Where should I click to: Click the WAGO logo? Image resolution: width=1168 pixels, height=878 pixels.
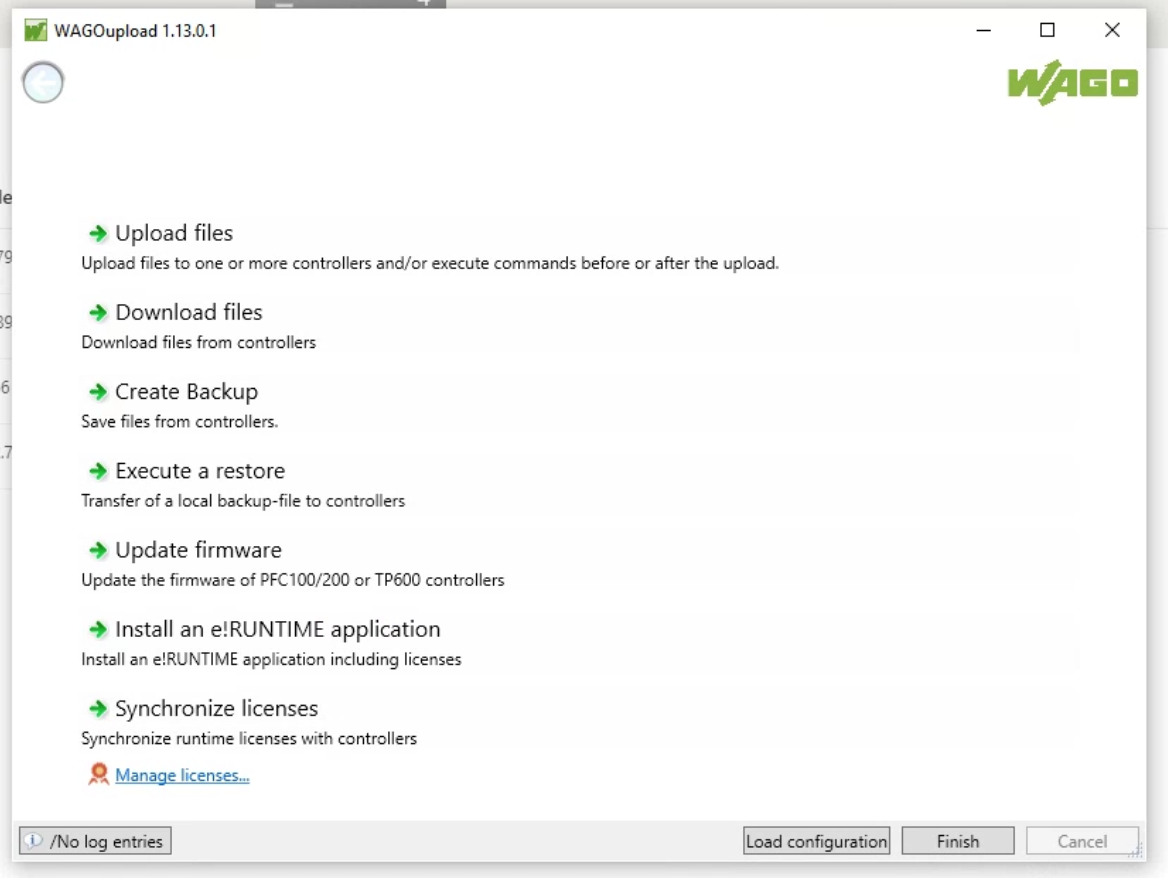pos(1072,83)
